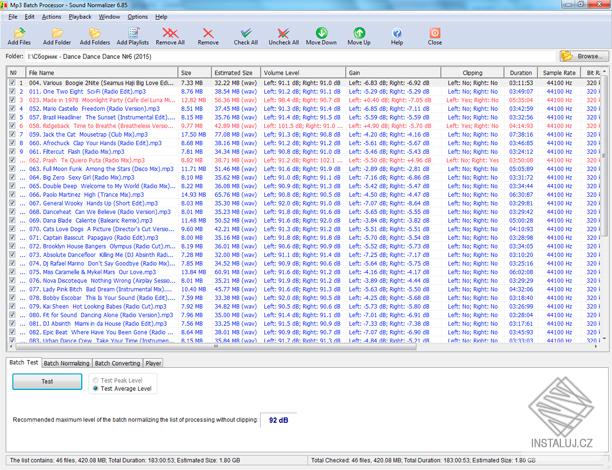Select the Test Average Level radio button
This screenshot has height=470, width=612.
point(97,387)
